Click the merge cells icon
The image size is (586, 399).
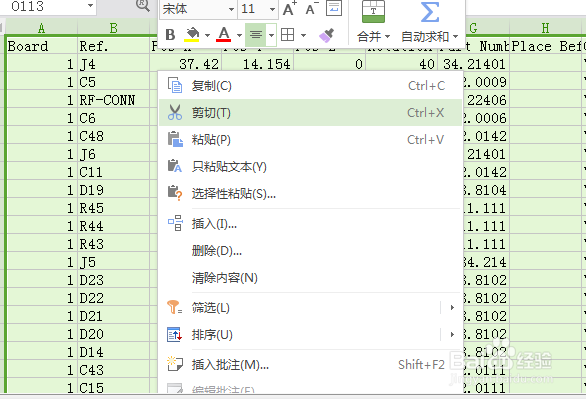click(373, 11)
